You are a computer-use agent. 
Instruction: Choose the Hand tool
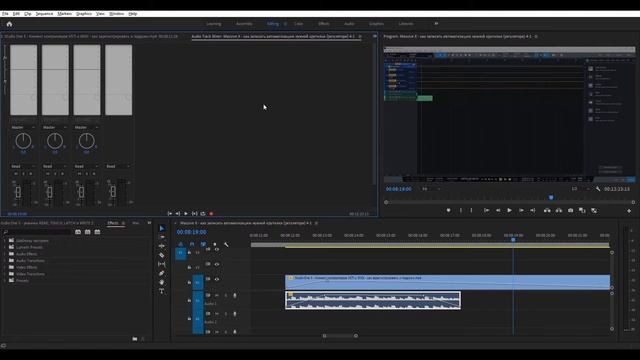162,282
